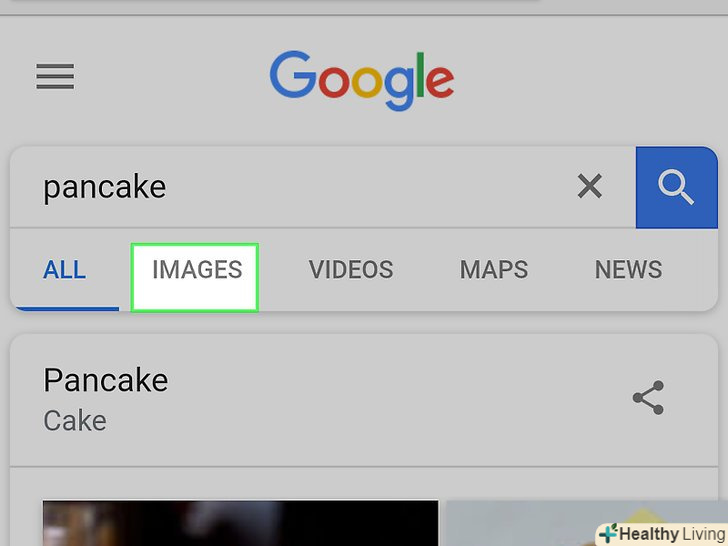Image resolution: width=728 pixels, height=546 pixels.
Task: Share the Pancake result
Action: coord(649,398)
